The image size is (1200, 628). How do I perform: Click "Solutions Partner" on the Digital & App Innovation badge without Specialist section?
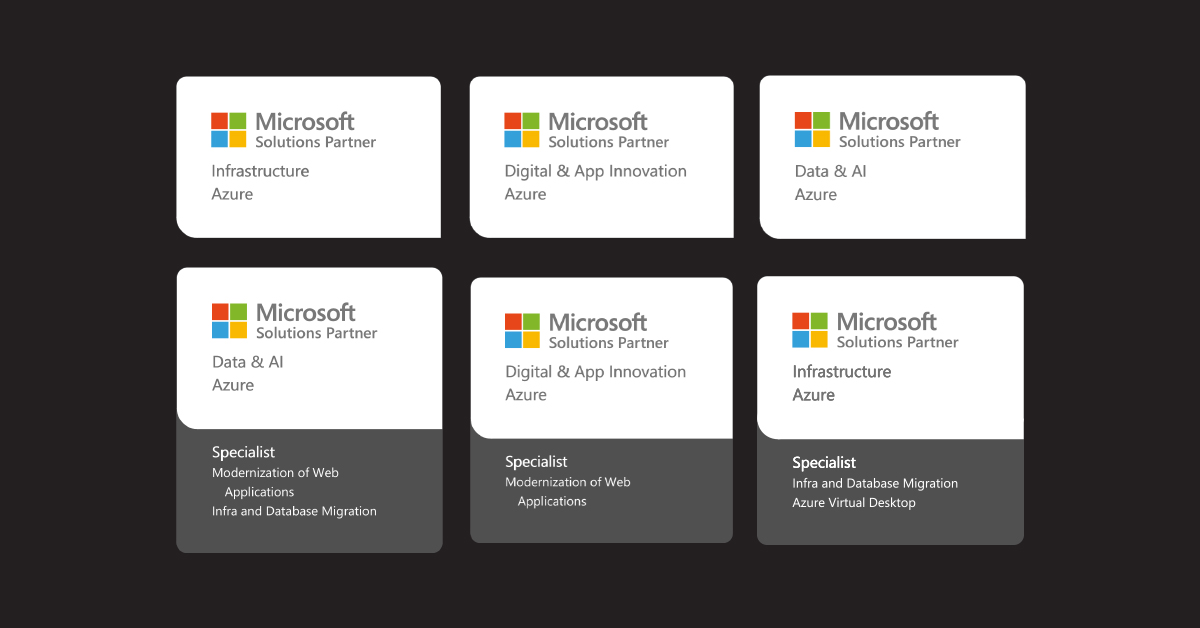[x=609, y=142]
